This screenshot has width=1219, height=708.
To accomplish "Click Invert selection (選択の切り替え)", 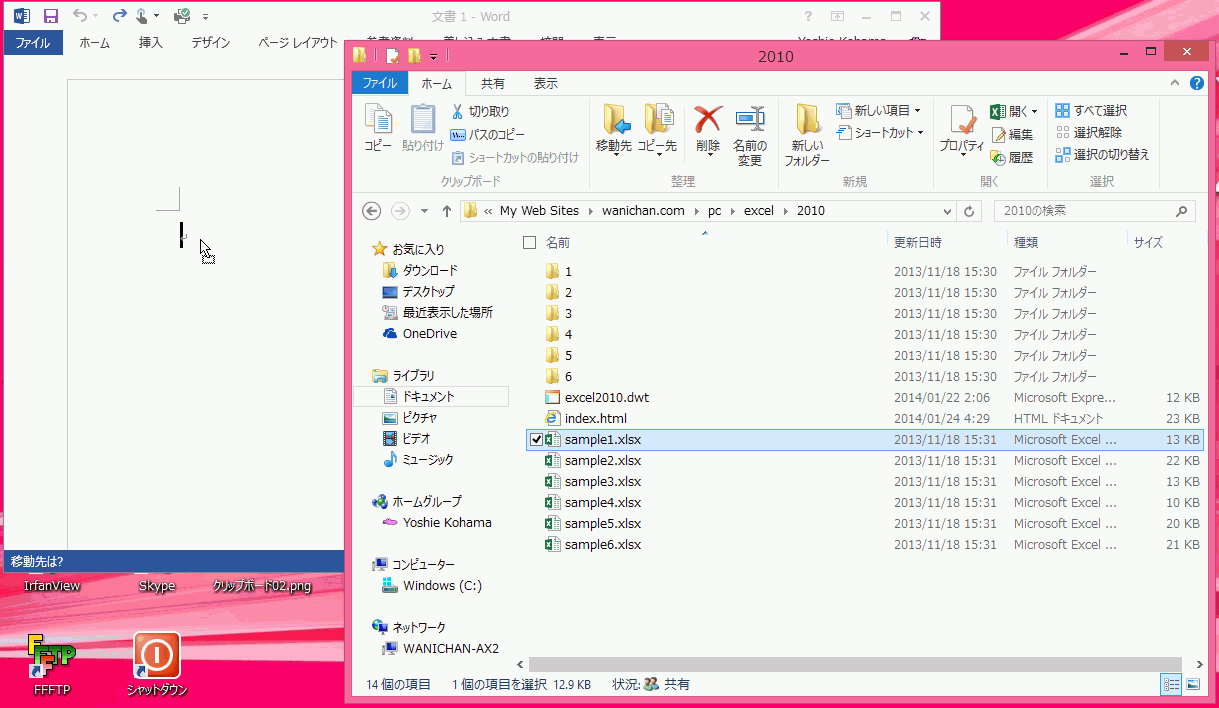I will tap(1102, 155).
